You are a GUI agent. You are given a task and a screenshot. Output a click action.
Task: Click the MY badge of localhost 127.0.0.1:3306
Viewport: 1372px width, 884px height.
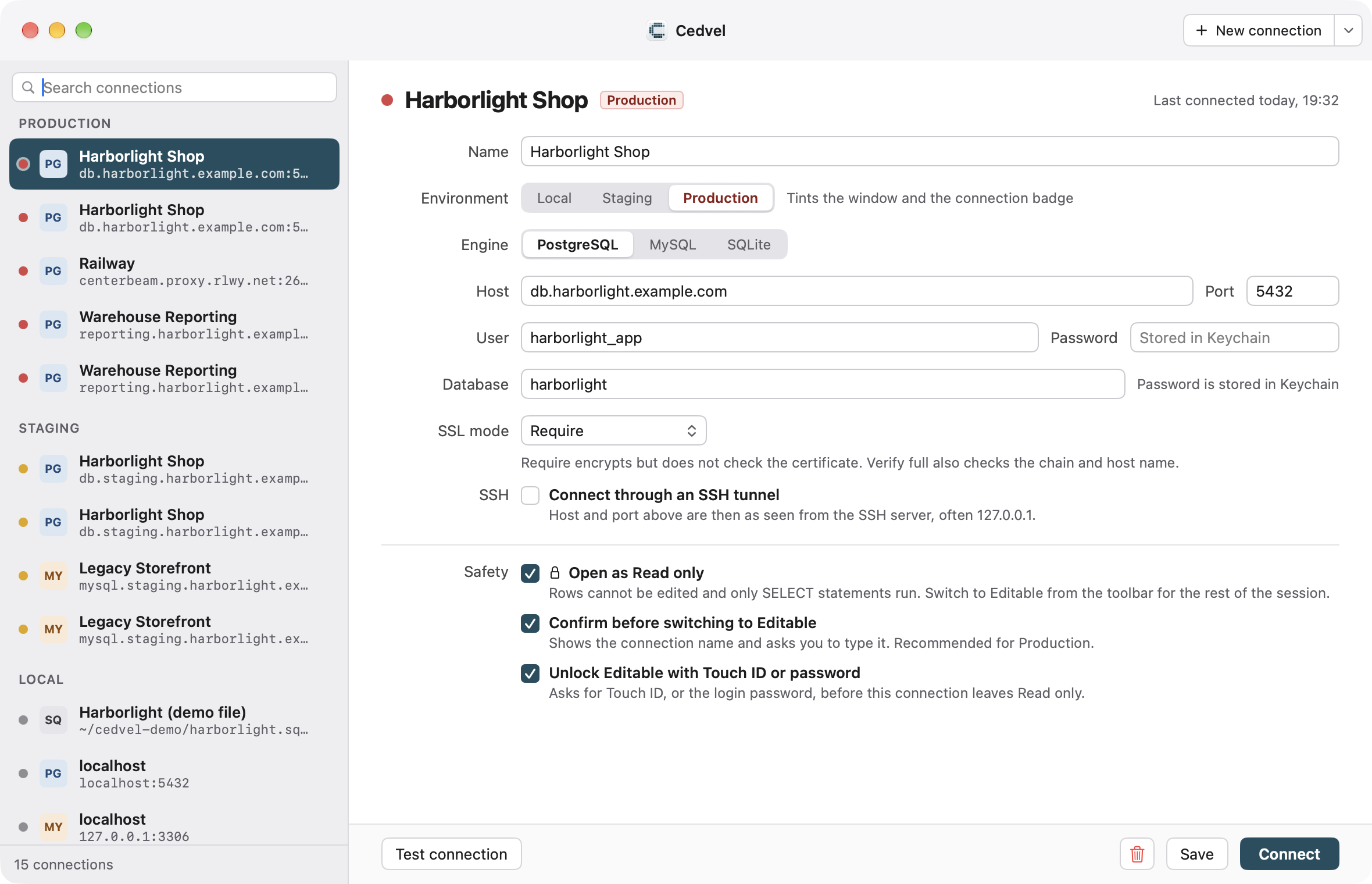53,827
